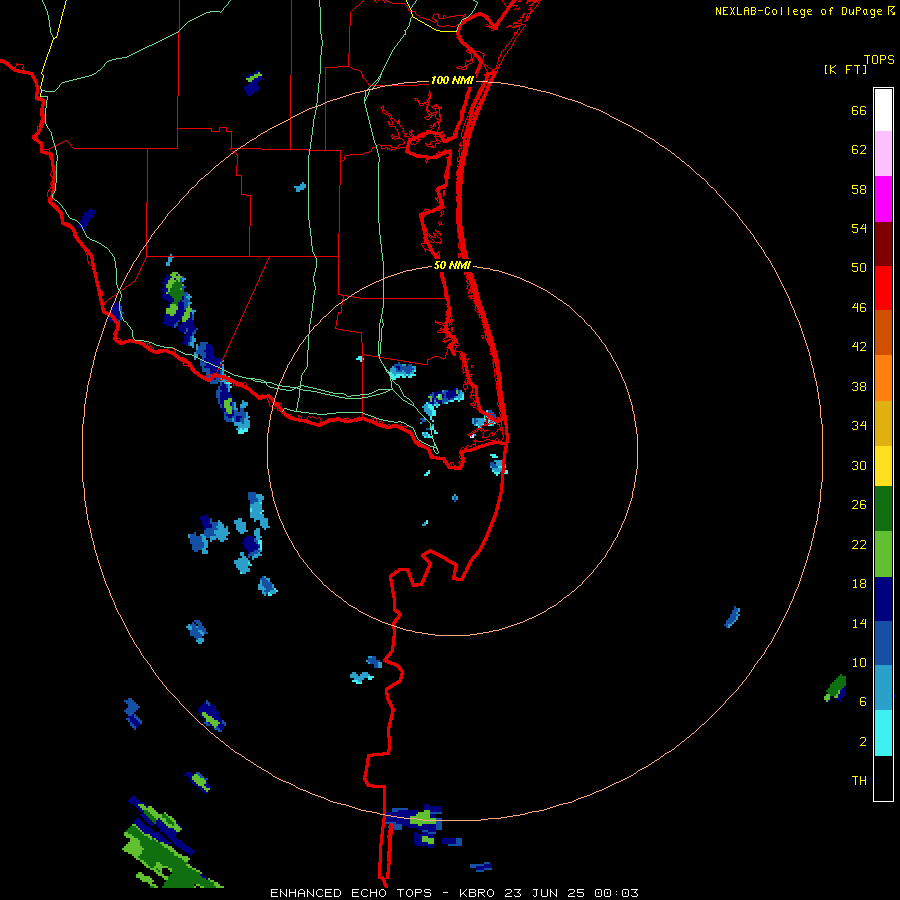Click the dark green echo at the far right edge
Image resolution: width=900 pixels, height=900 pixels.
tap(836, 688)
